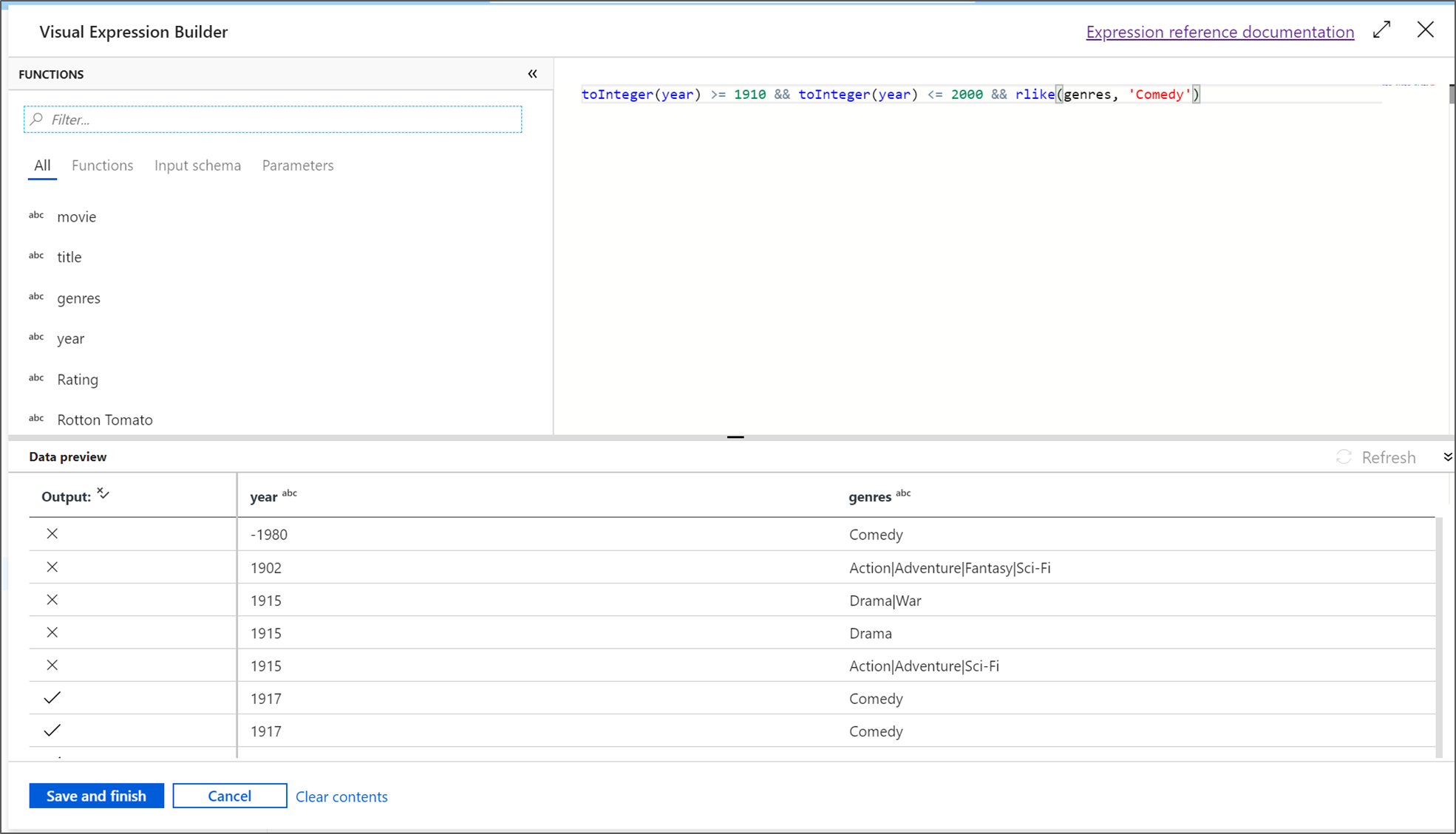Select the Functions tab

tap(103, 165)
